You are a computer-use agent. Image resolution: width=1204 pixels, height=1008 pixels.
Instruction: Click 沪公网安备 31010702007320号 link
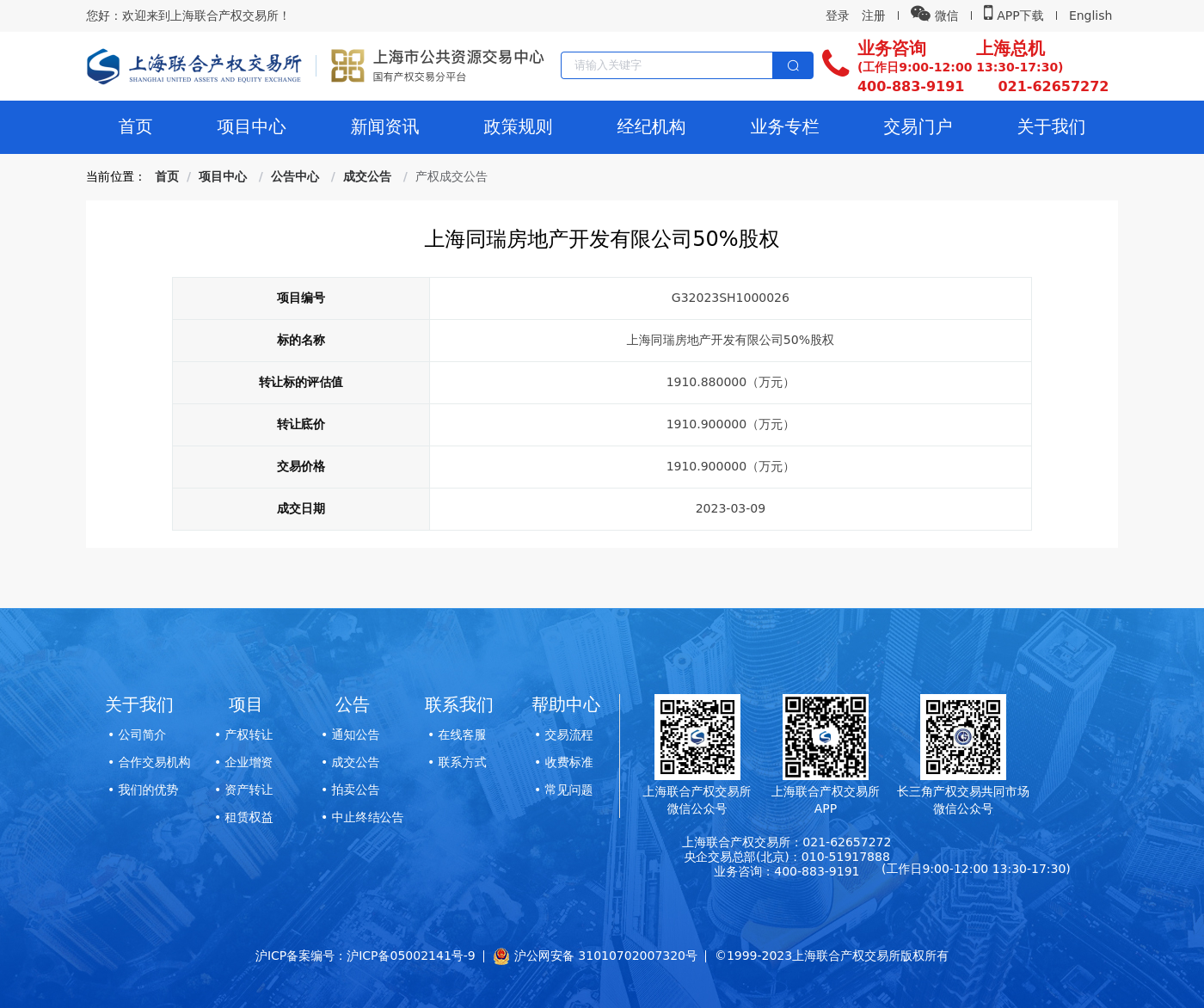(x=605, y=956)
